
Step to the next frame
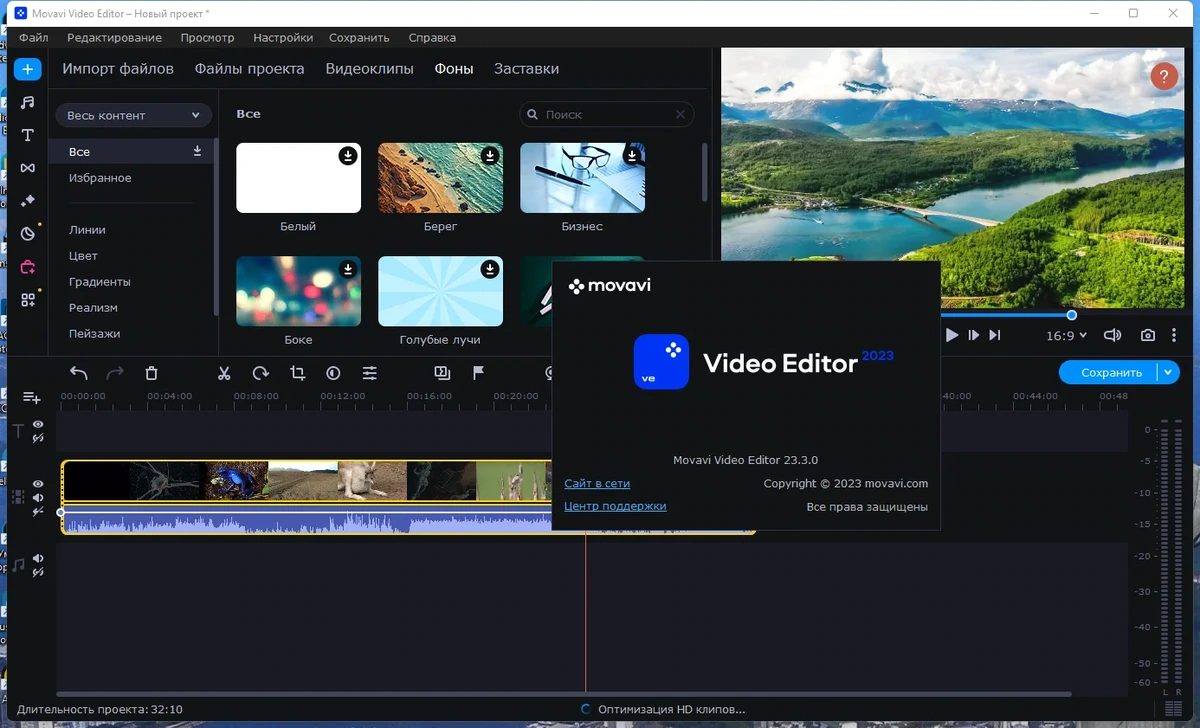coord(973,335)
